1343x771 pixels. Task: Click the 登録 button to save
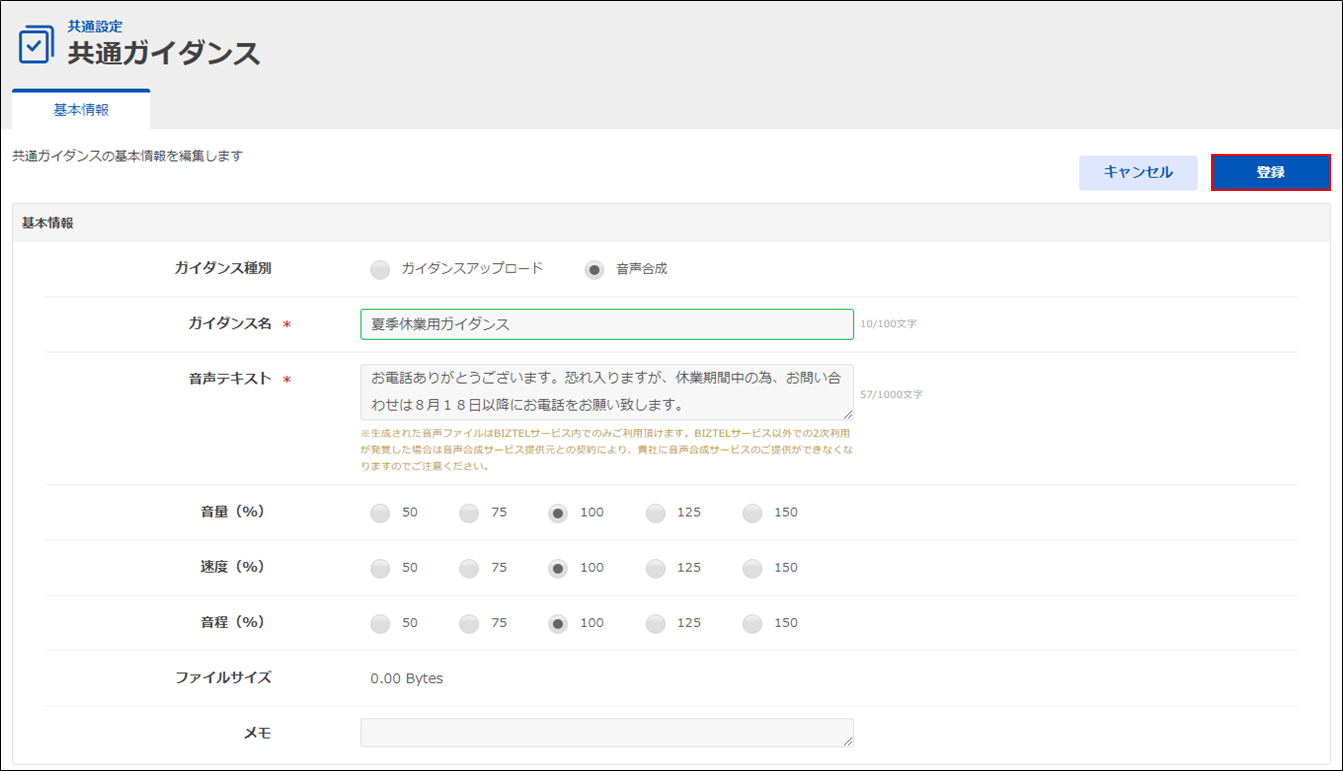(1270, 172)
